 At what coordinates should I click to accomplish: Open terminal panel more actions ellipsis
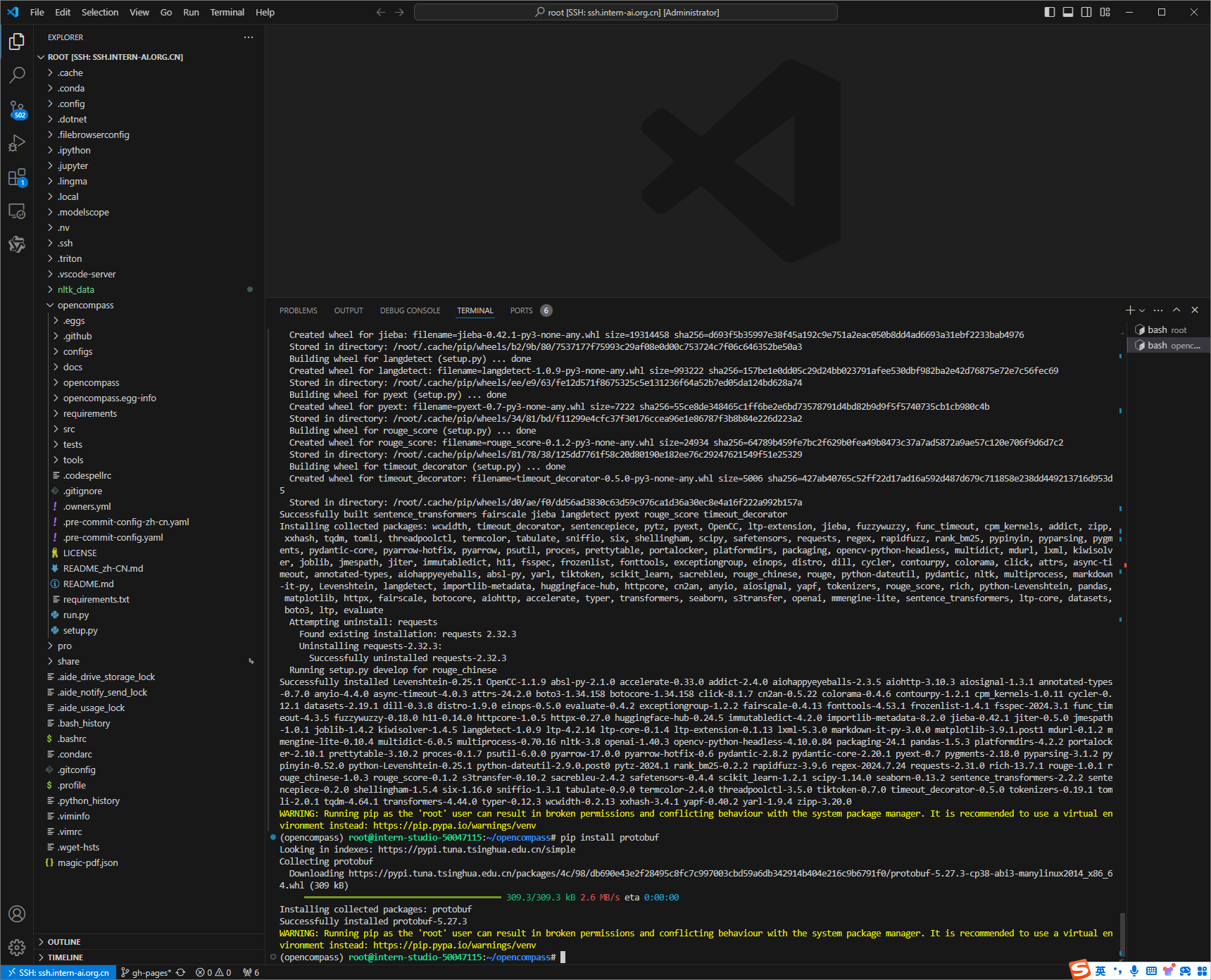pyautogui.click(x=1158, y=310)
